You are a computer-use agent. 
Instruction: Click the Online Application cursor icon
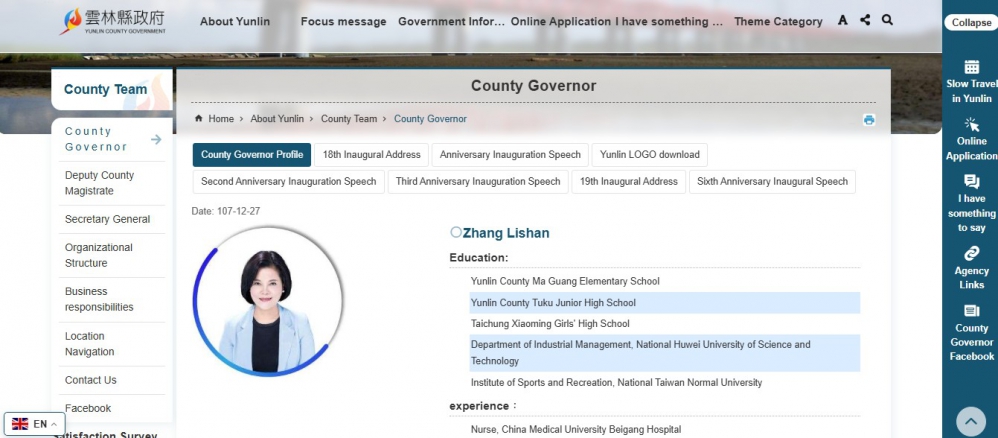pos(971,124)
